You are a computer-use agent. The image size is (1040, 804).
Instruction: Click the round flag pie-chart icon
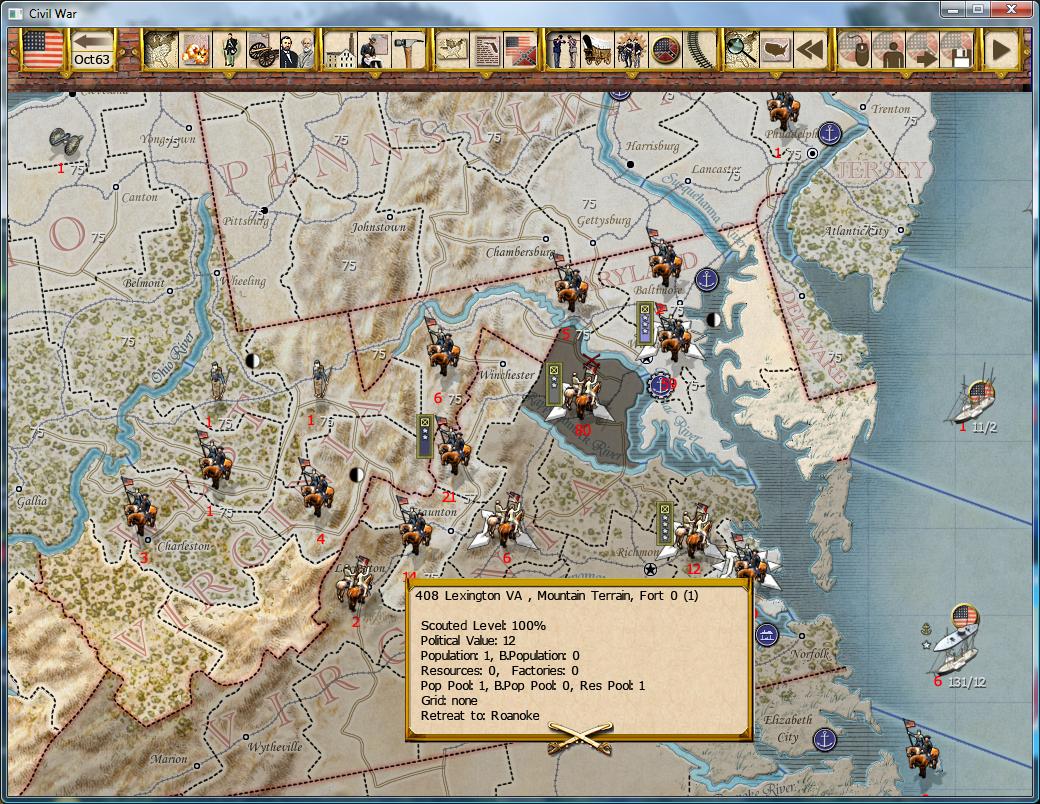pos(666,49)
